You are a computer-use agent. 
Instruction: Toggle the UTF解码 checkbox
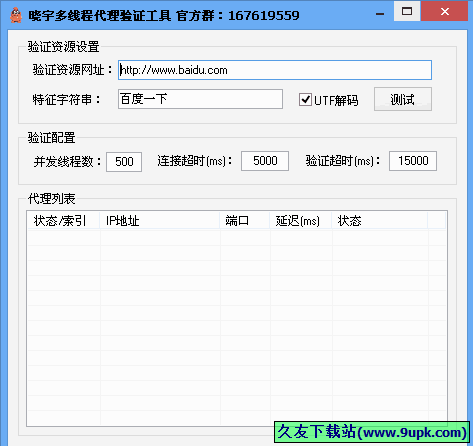(305, 99)
